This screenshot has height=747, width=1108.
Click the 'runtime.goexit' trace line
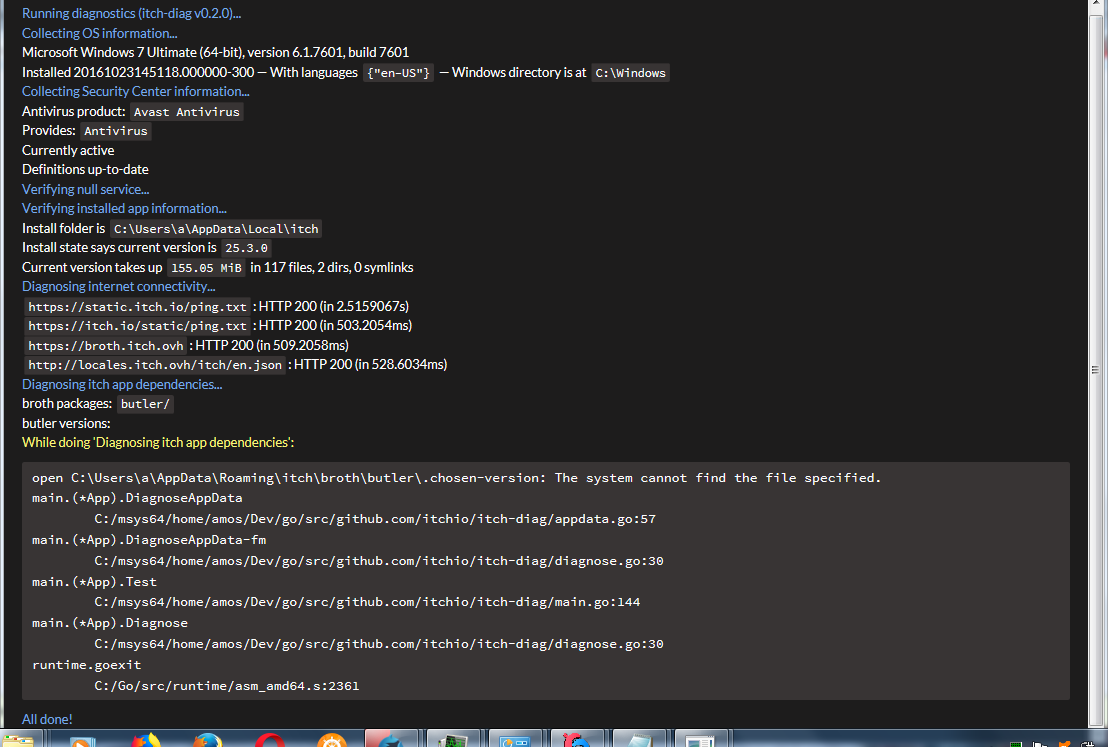(86, 665)
